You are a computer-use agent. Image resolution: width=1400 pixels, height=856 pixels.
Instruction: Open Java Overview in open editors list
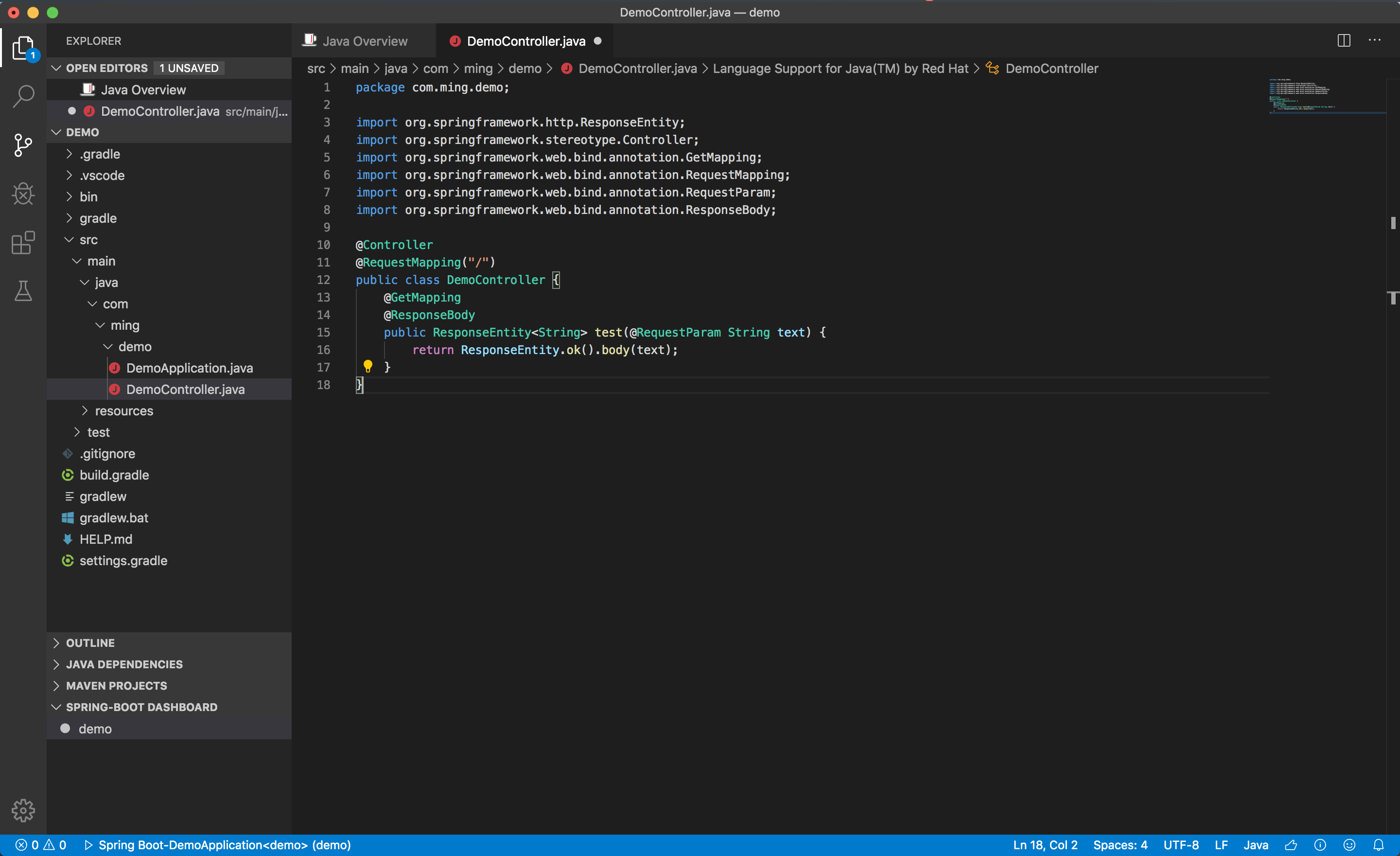pyautogui.click(x=169, y=90)
